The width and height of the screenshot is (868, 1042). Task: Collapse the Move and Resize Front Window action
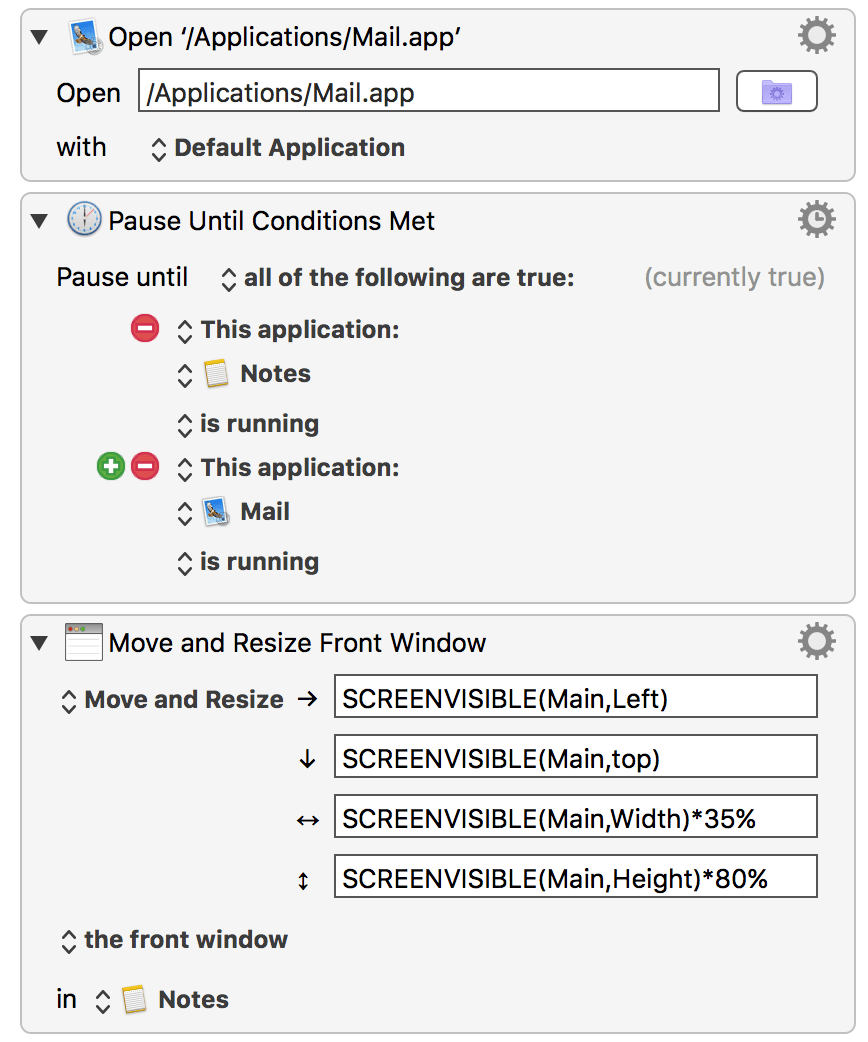pyautogui.click(x=39, y=643)
